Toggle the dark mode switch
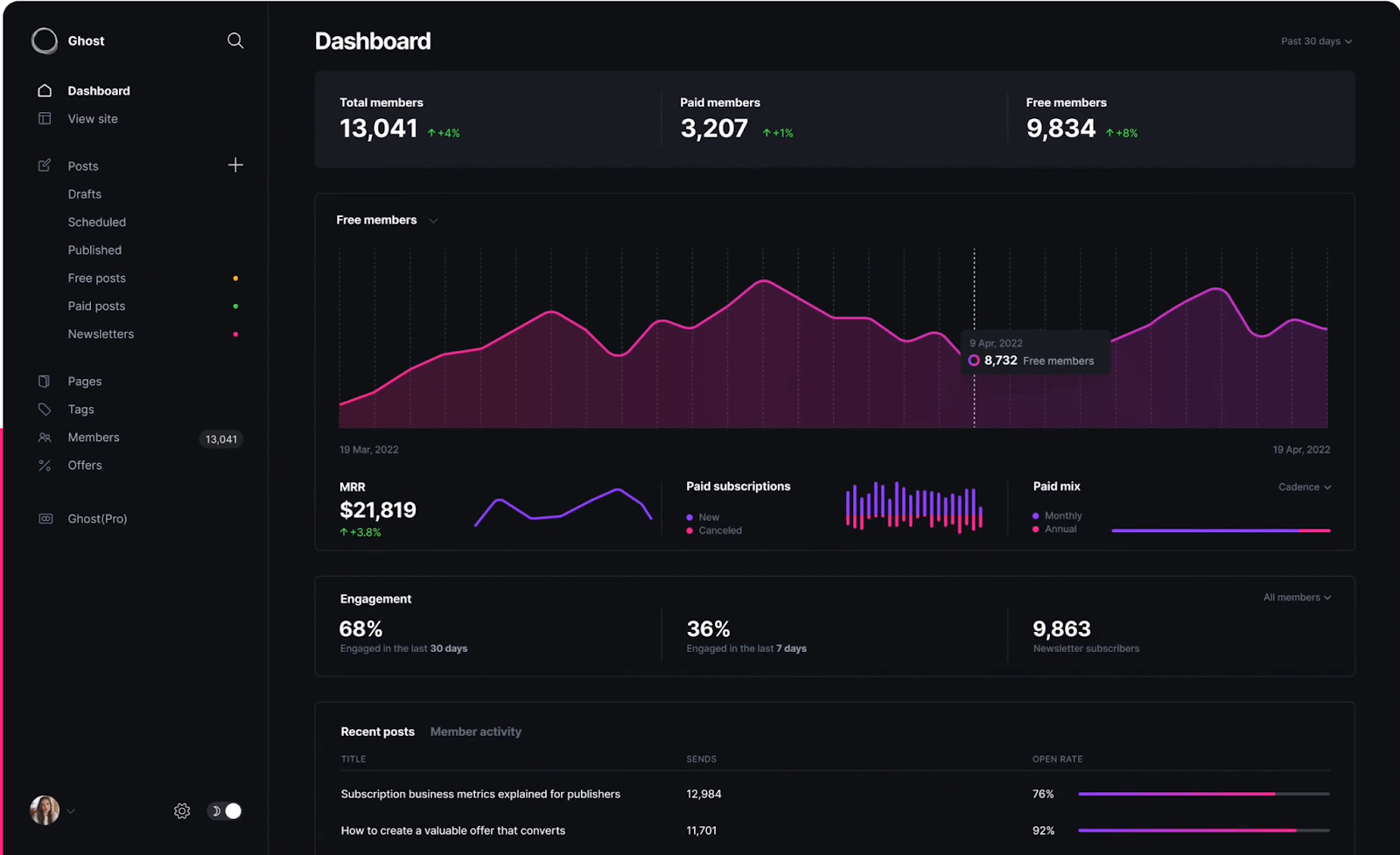The width and height of the screenshot is (1400, 855). [x=225, y=811]
